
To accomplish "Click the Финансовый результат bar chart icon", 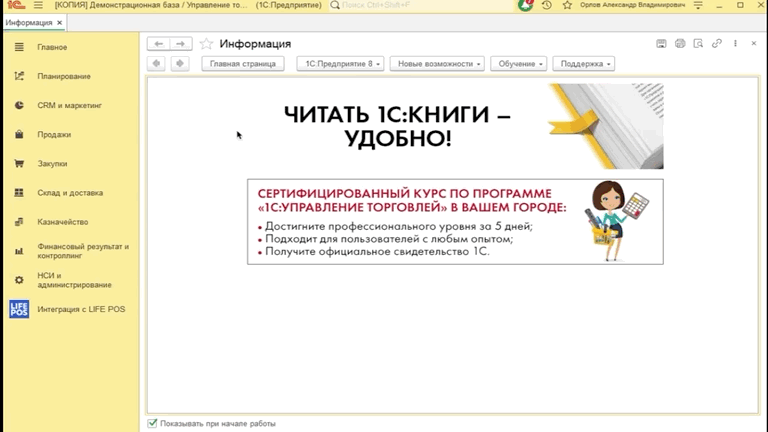I will [19, 251].
